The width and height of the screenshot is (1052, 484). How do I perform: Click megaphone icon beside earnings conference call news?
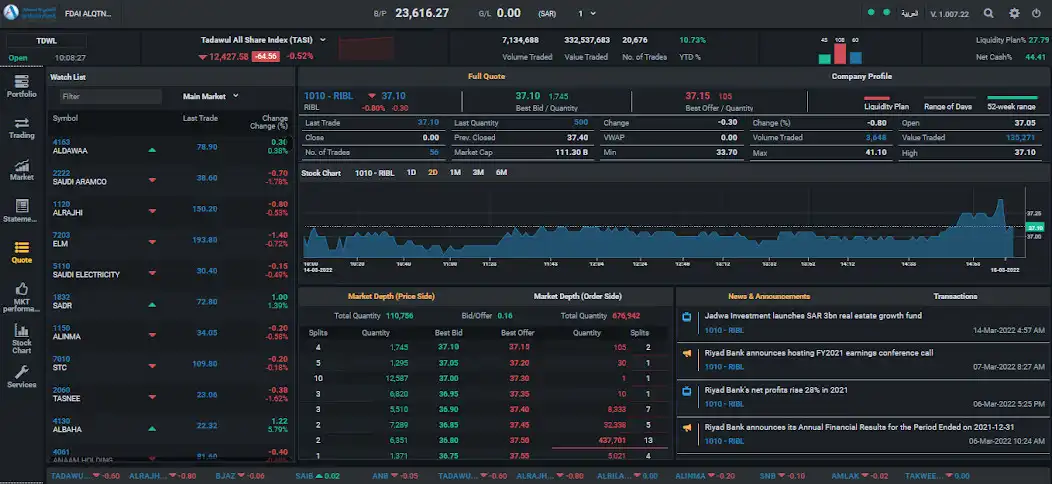pyautogui.click(x=686, y=354)
